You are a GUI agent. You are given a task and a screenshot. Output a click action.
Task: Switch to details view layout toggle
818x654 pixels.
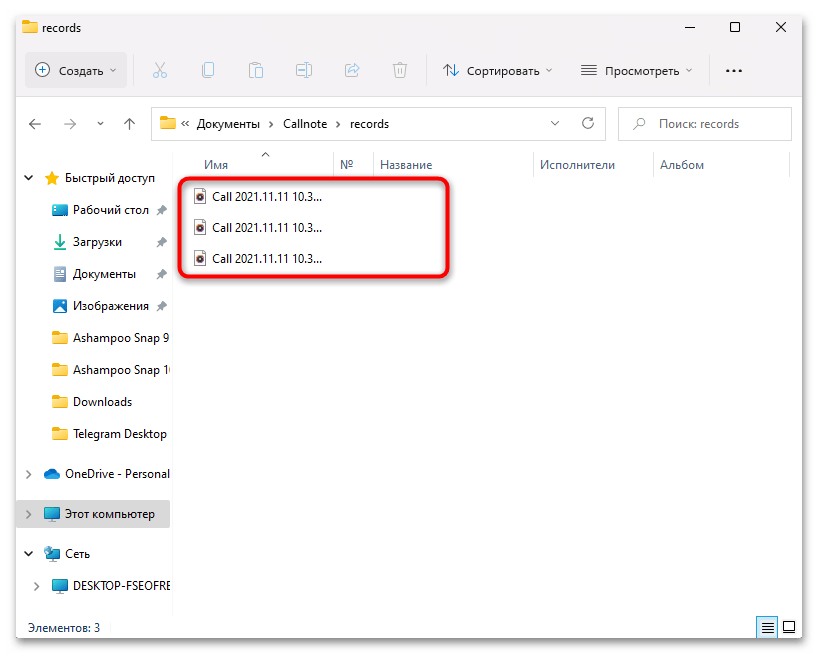767,628
